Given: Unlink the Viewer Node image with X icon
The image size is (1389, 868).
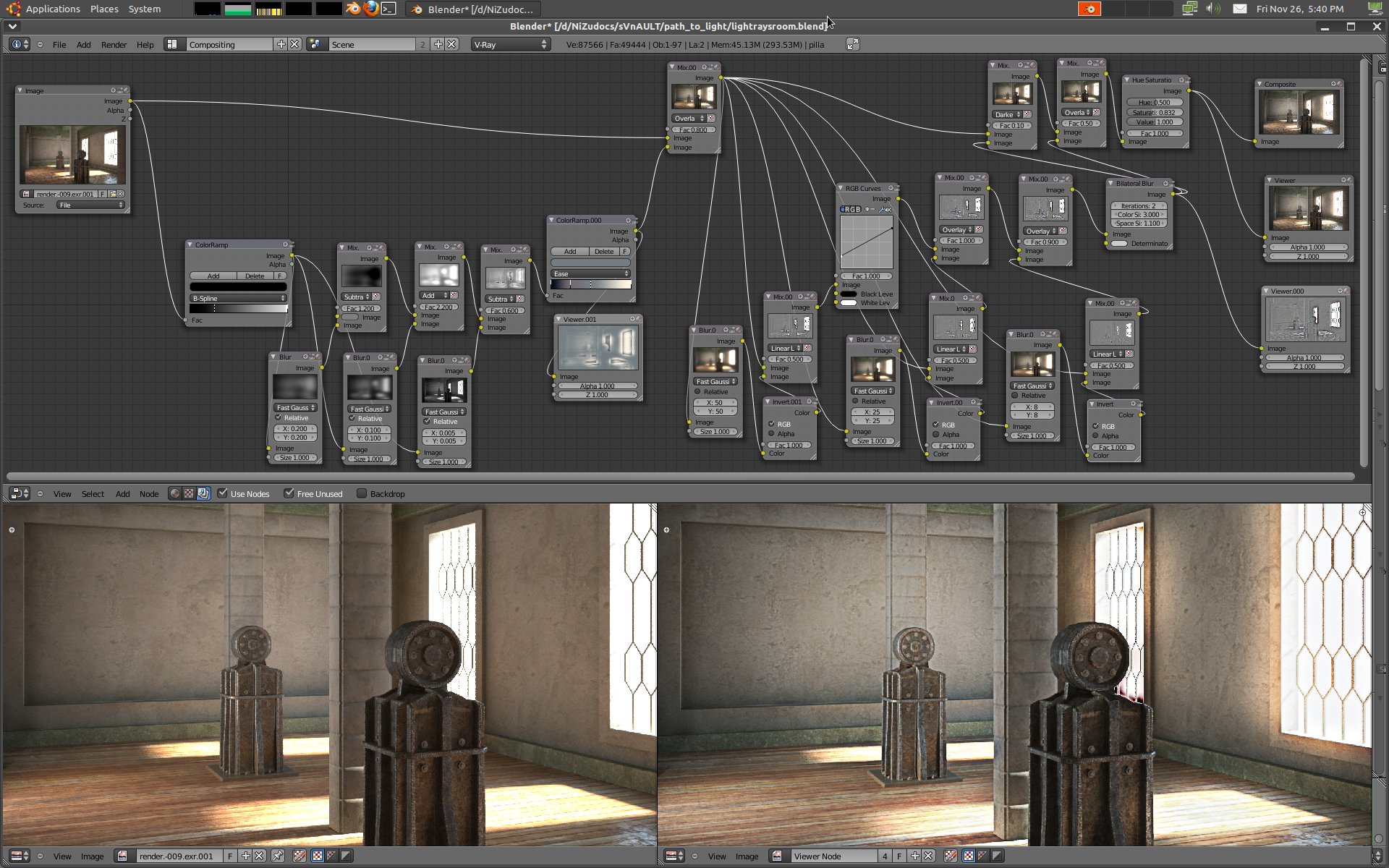Looking at the screenshot, I should [x=928, y=856].
